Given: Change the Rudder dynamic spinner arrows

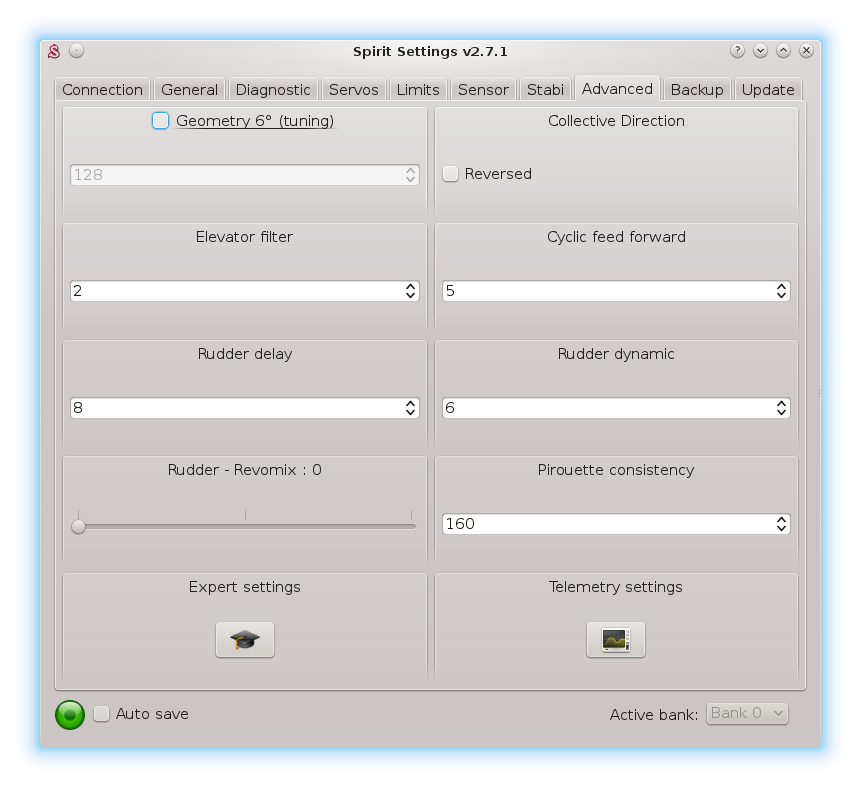Looking at the screenshot, I should click(781, 408).
